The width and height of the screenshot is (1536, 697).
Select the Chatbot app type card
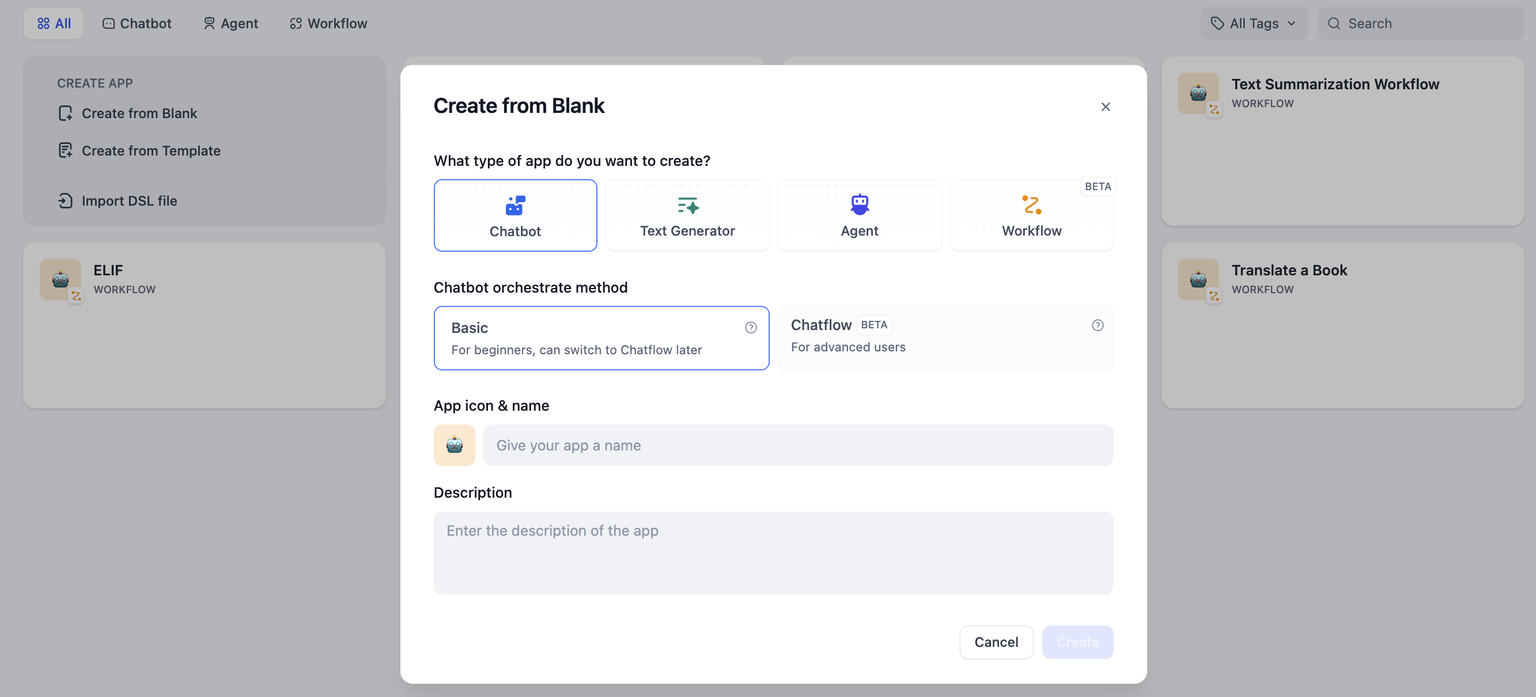(515, 215)
